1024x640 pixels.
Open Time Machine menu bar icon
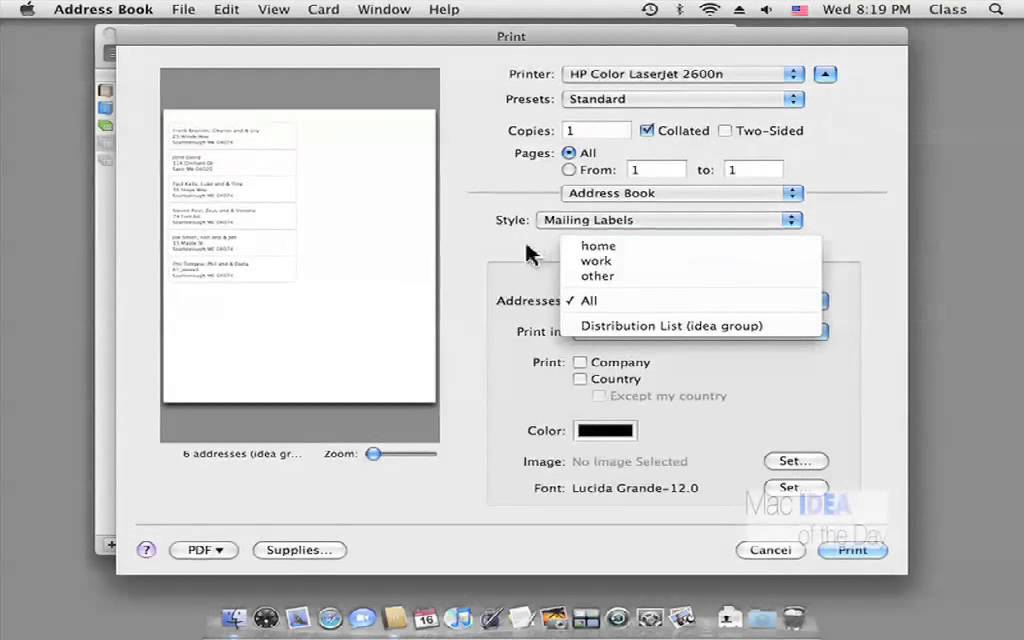point(650,9)
